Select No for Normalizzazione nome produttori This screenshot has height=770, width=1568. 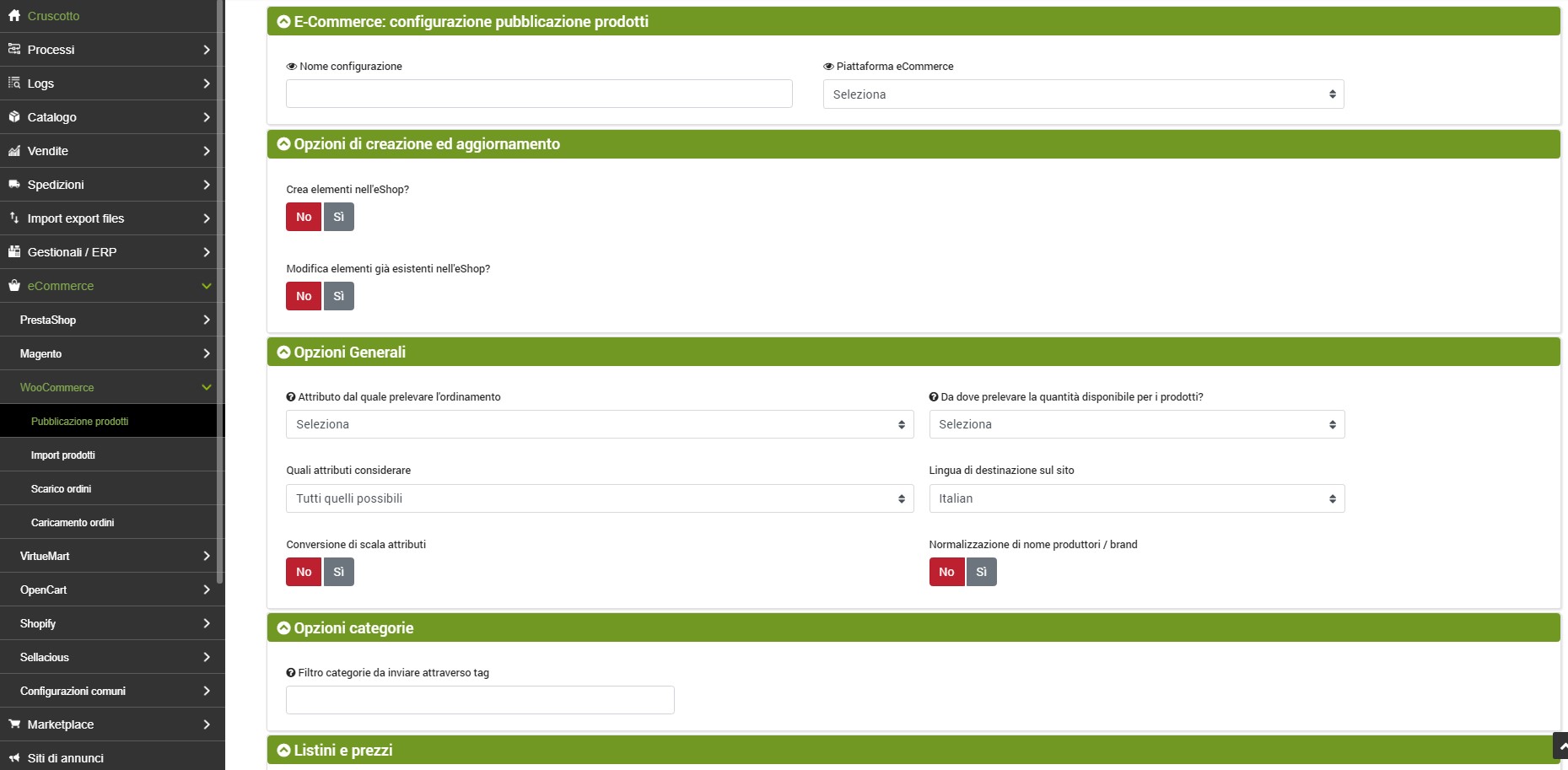point(946,572)
